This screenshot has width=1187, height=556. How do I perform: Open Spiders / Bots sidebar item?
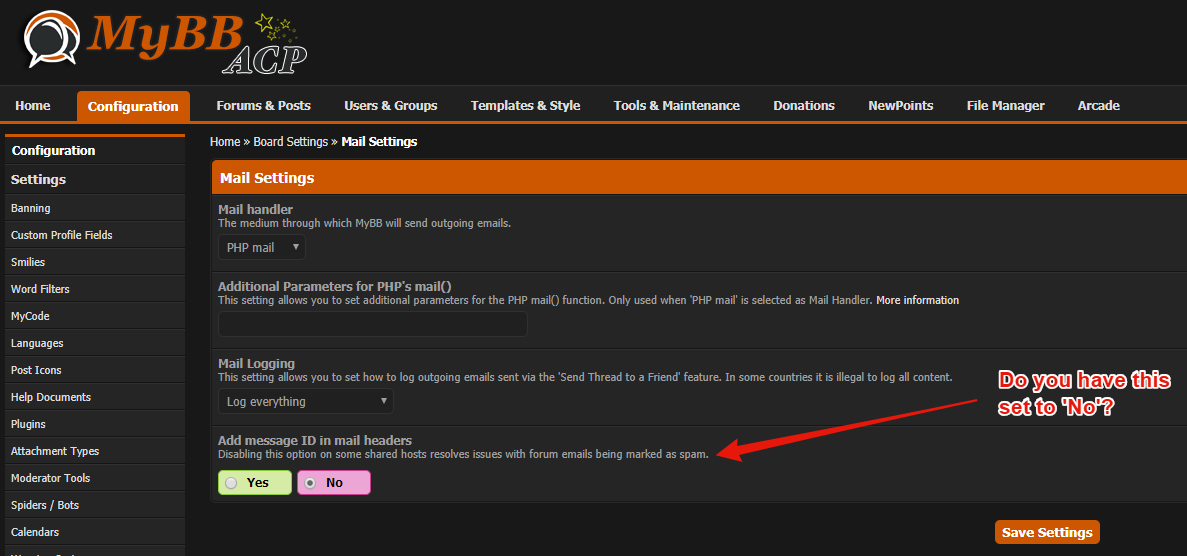pyautogui.click(x=95, y=505)
